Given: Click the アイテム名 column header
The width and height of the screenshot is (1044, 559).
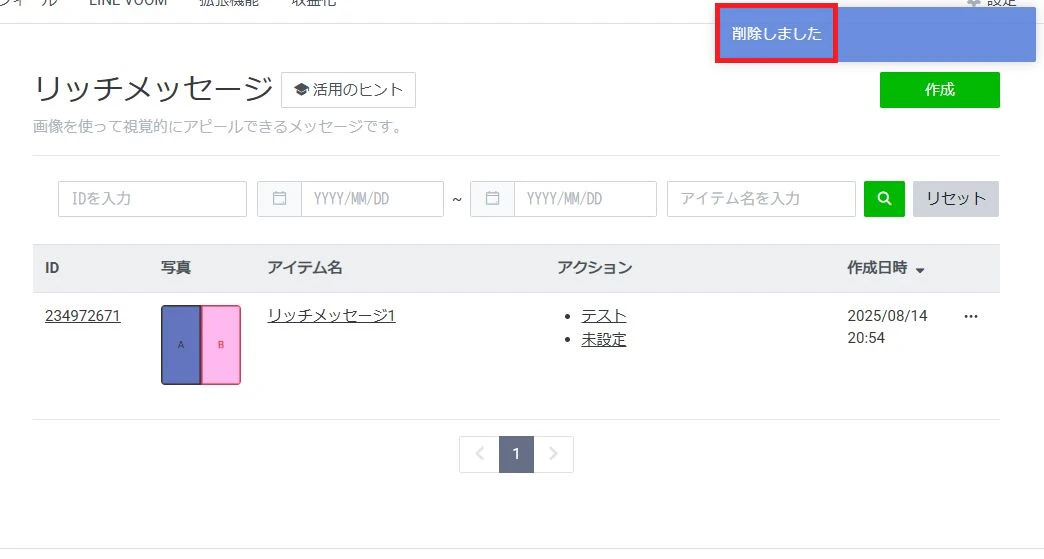Looking at the screenshot, I should point(304,268).
